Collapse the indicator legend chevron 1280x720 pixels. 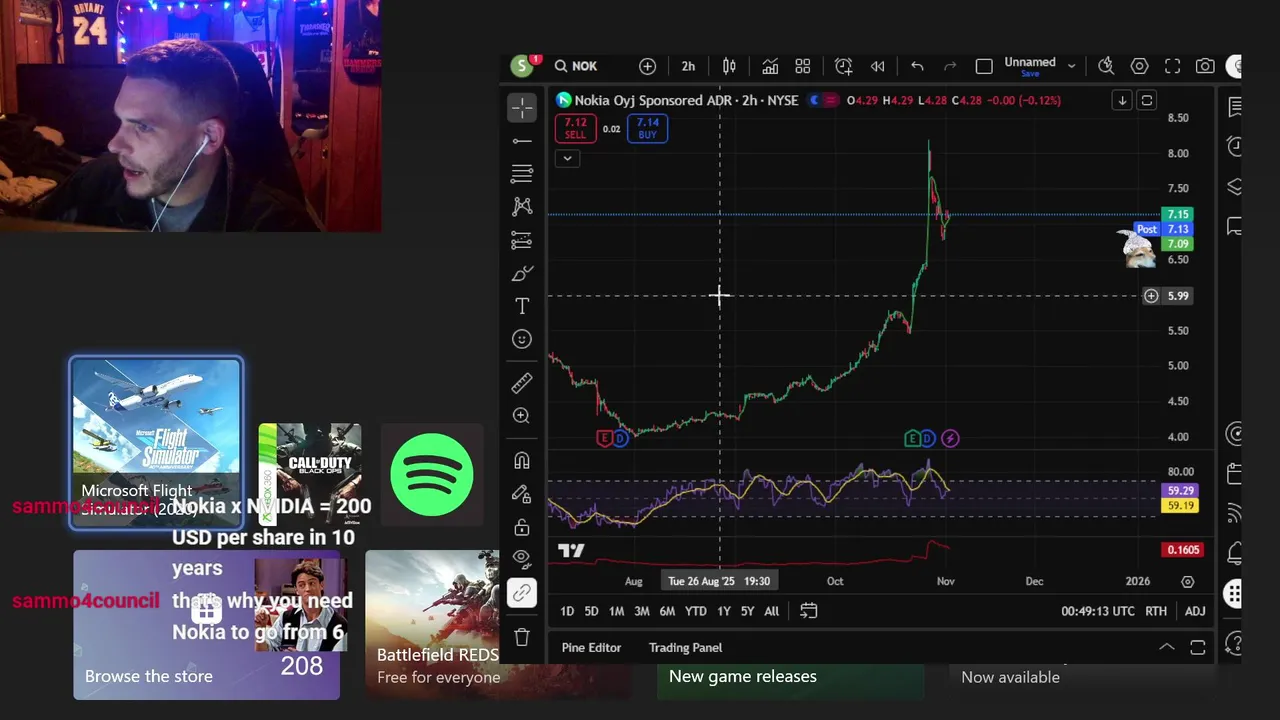coord(567,158)
